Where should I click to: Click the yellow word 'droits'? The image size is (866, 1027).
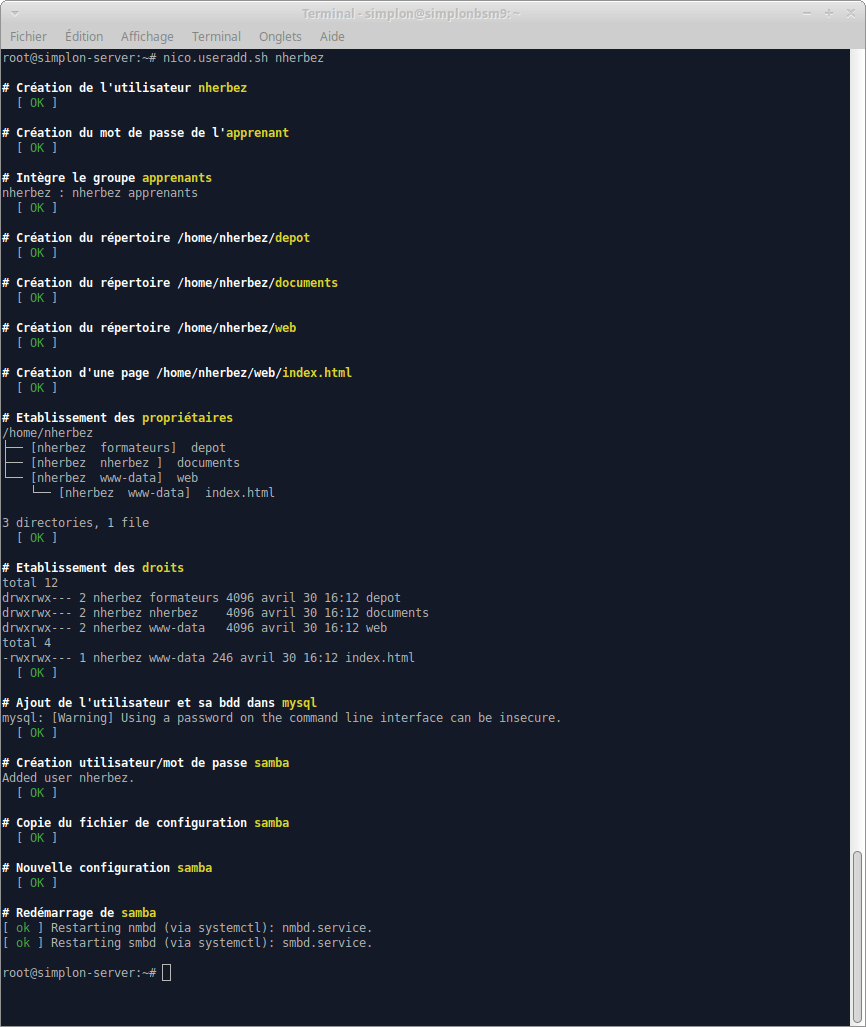(163, 568)
